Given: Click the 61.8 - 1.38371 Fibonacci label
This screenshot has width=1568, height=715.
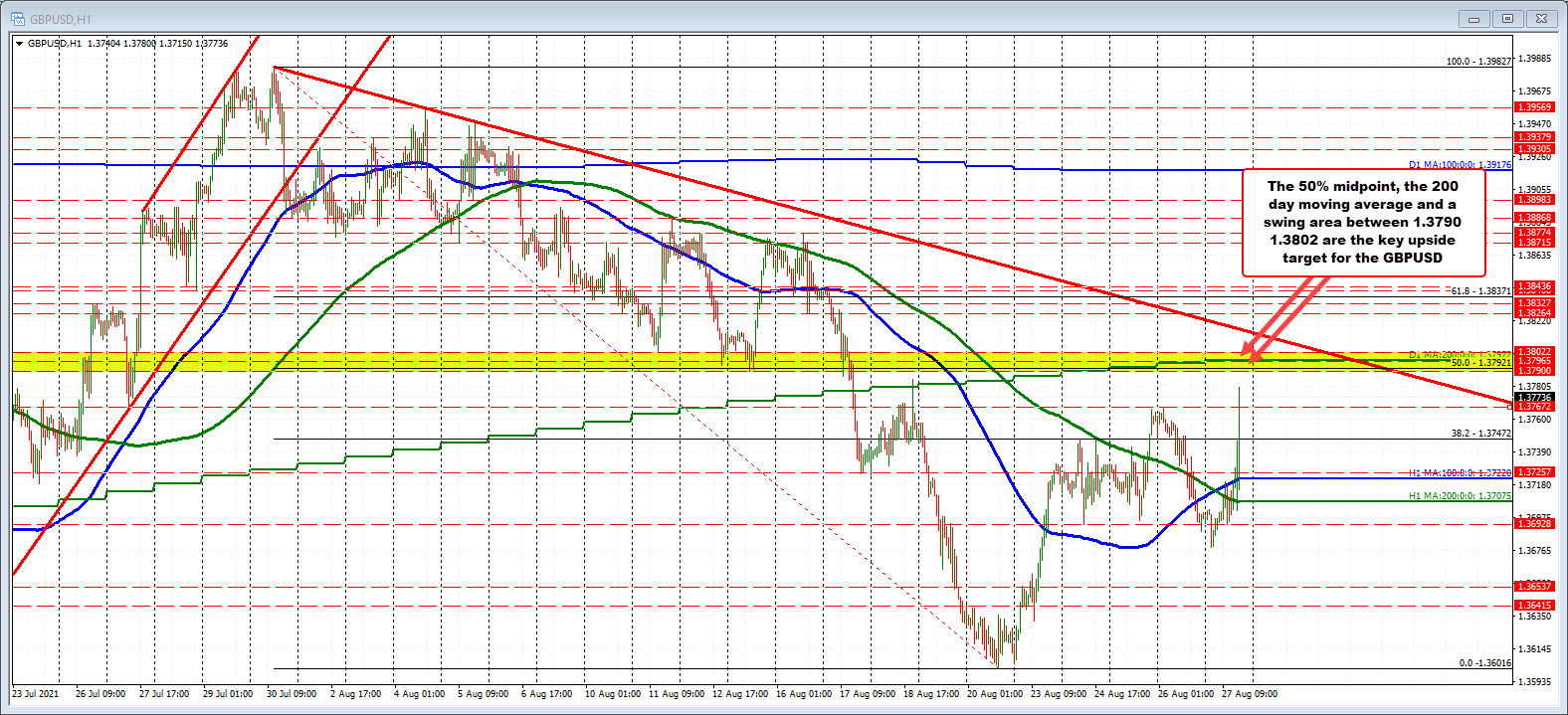Looking at the screenshot, I should click(1480, 291).
